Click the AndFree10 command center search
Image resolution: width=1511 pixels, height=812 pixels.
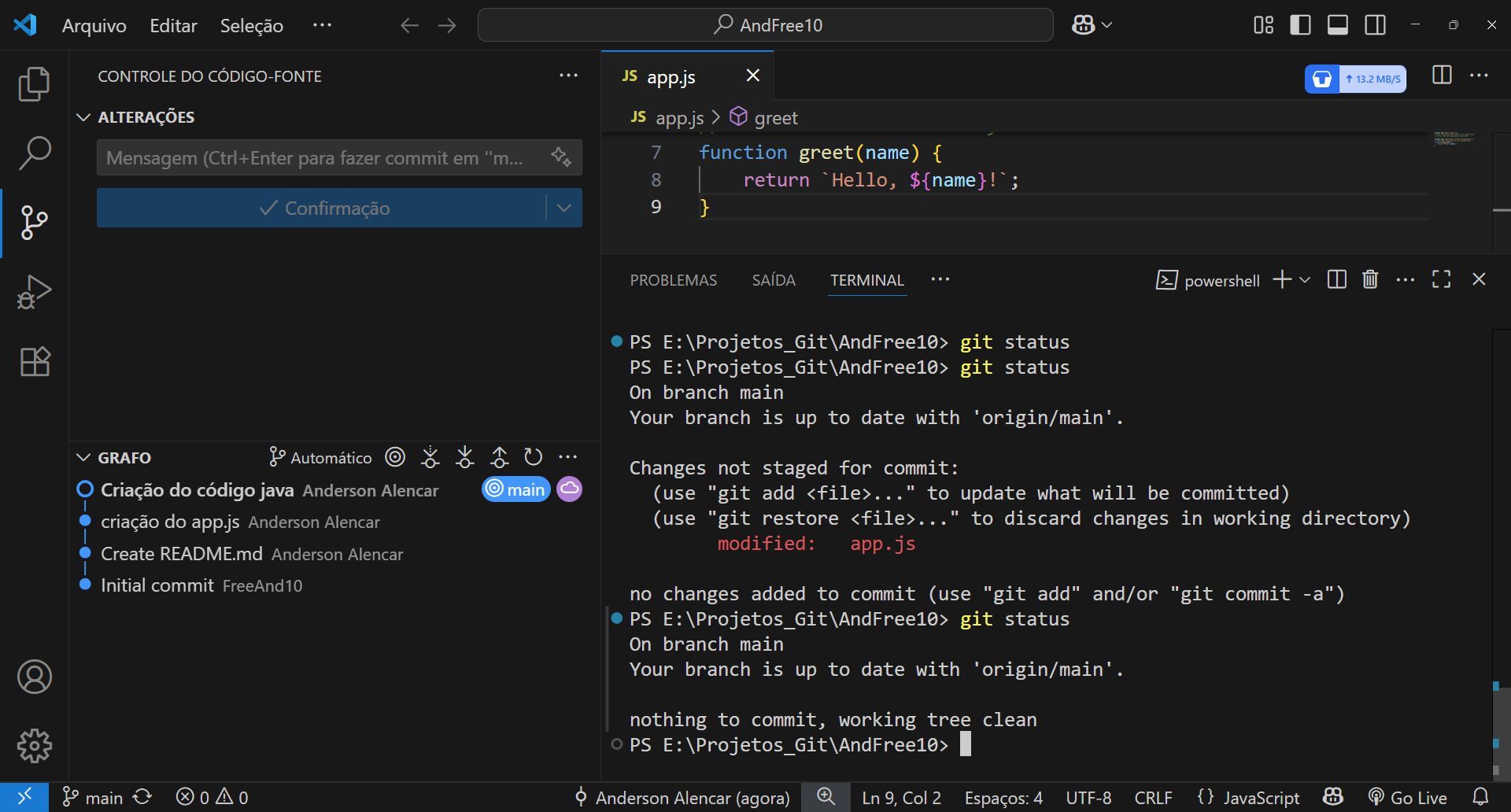[766, 25]
